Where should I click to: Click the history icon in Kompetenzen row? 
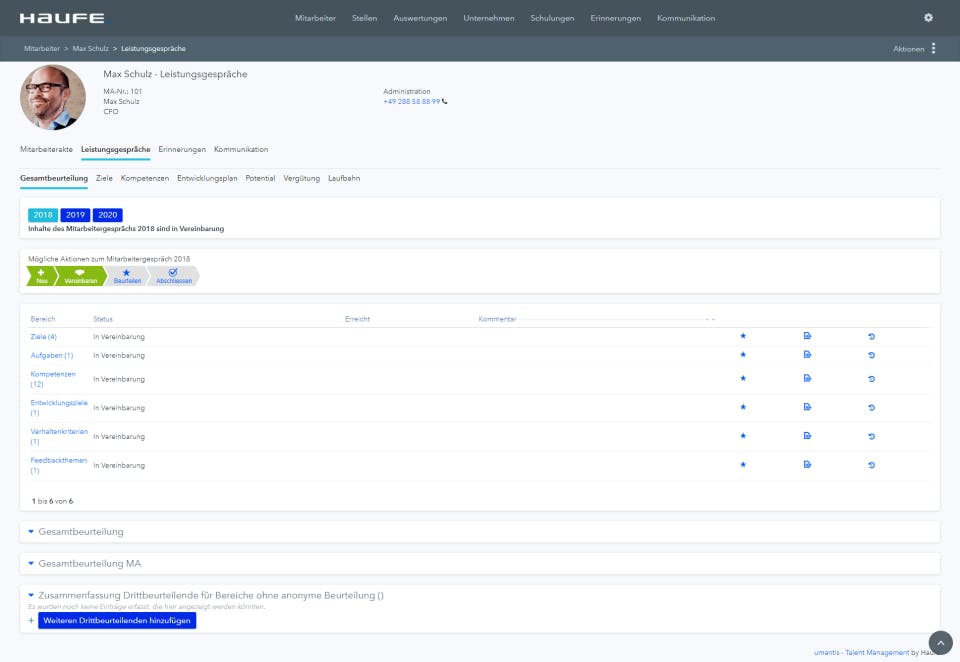tap(871, 379)
